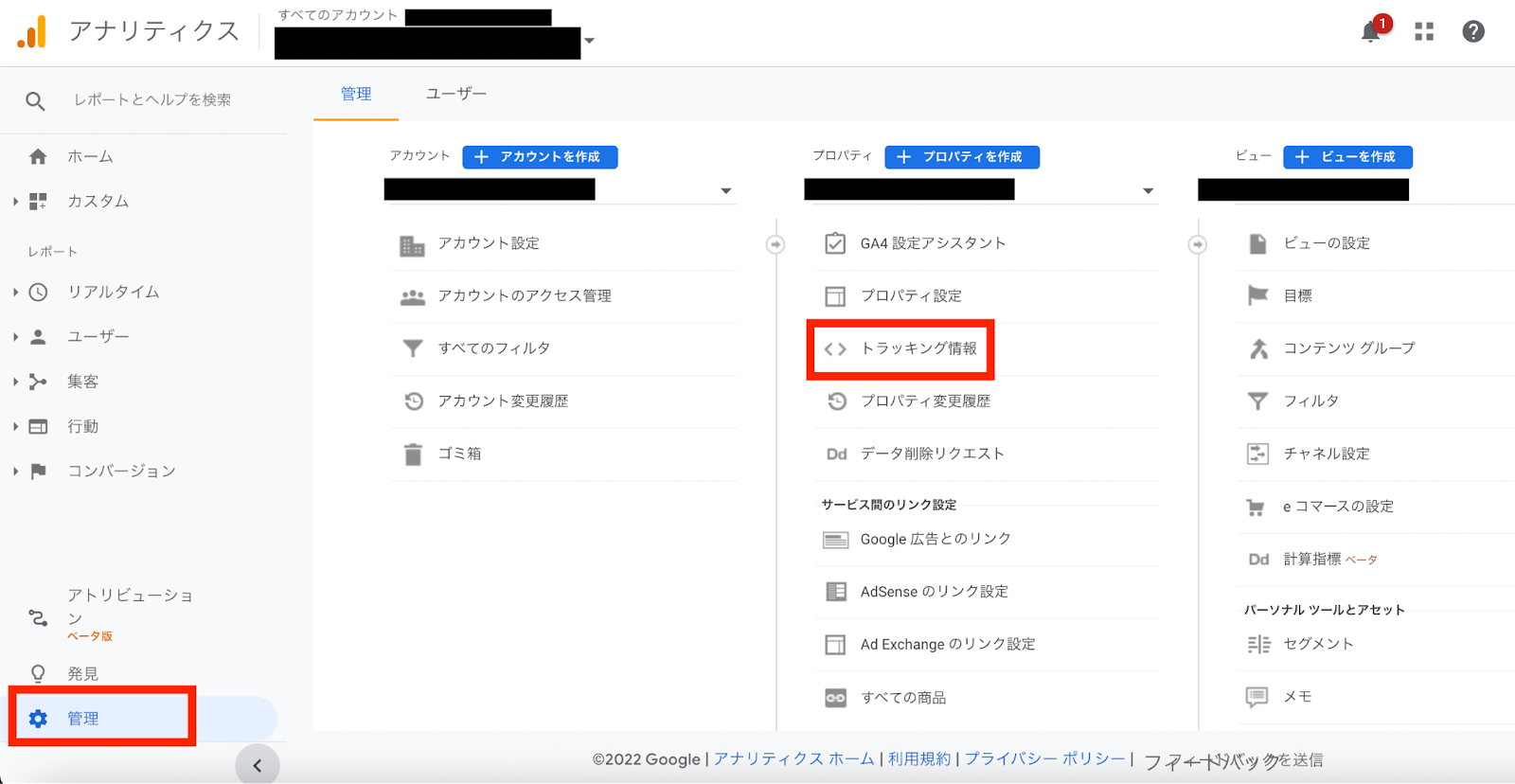The width and height of the screenshot is (1515, 784).
Task: Open the notifications bell icon
Action: point(1370,32)
